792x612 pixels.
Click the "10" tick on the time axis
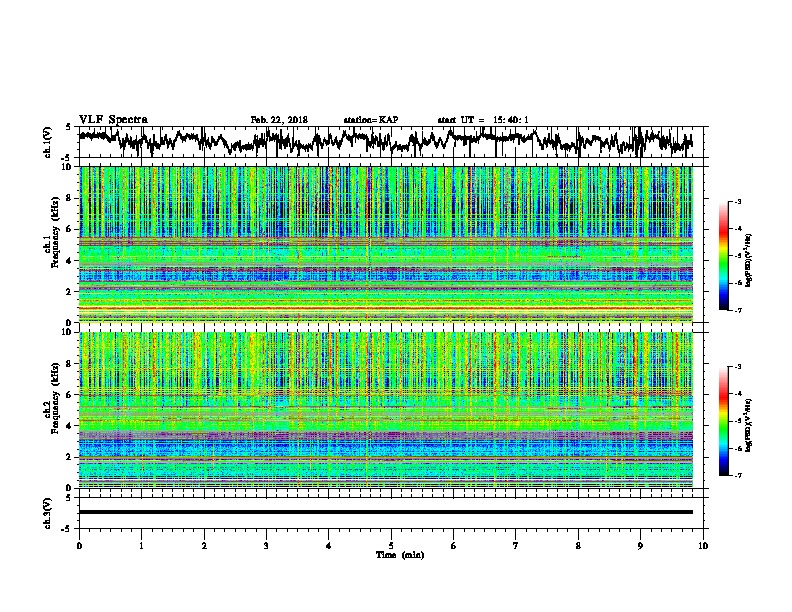703,546
